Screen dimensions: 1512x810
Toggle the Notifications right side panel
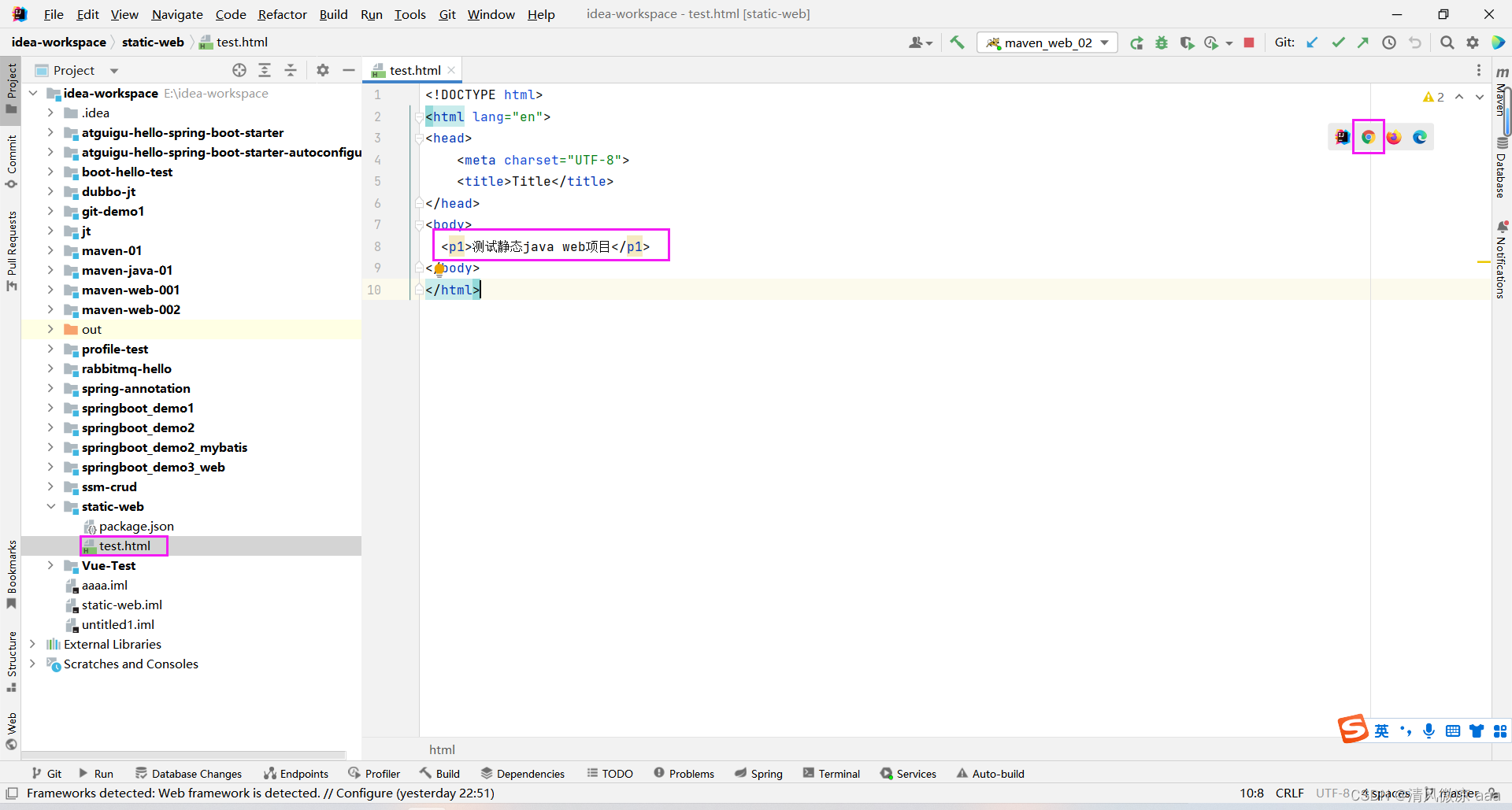point(1502,260)
